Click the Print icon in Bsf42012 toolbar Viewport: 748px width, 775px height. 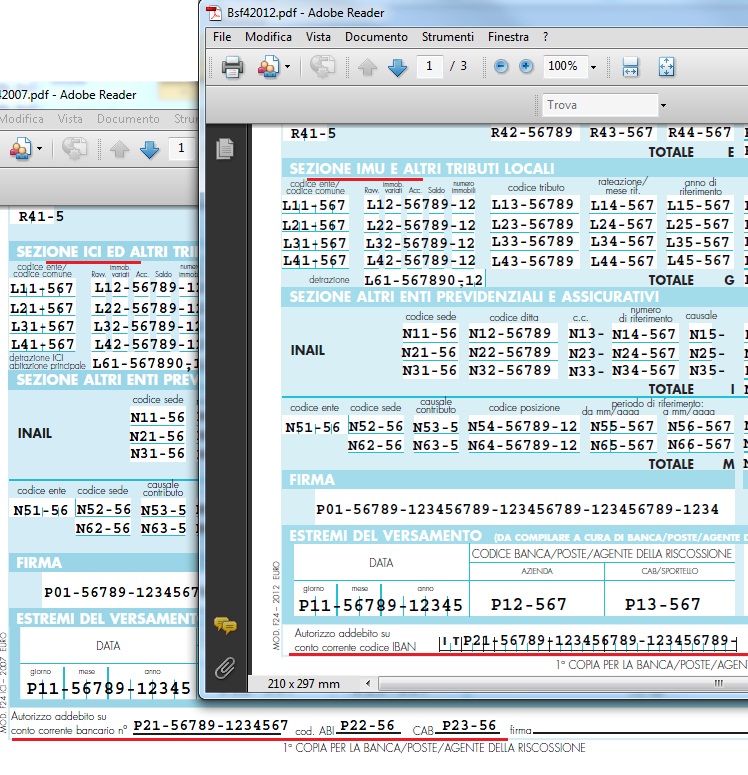tap(232, 67)
